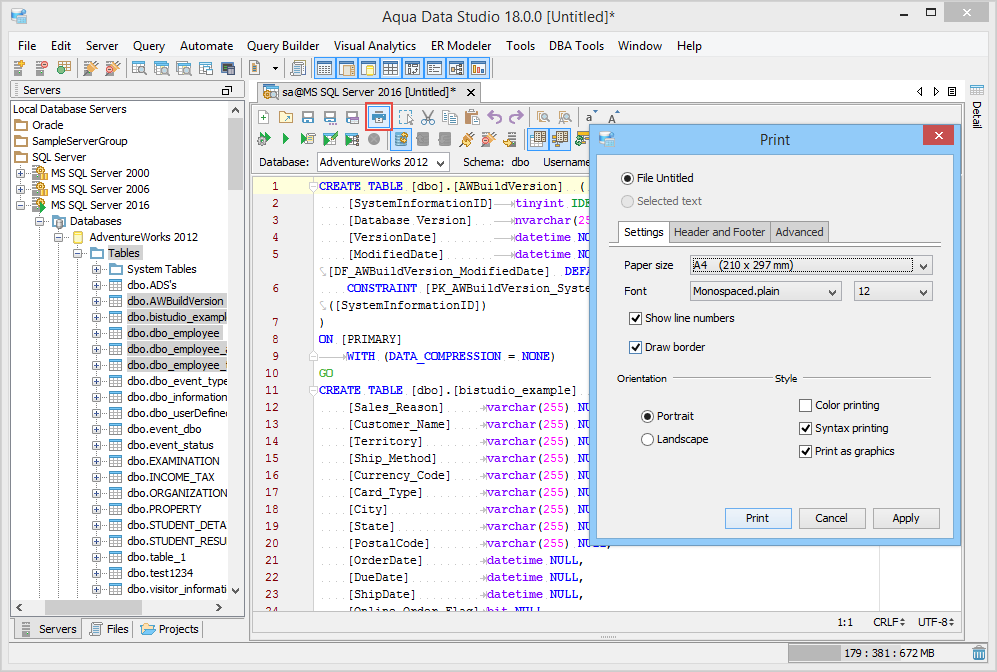Click the Redo arrow icon

(x=516, y=117)
